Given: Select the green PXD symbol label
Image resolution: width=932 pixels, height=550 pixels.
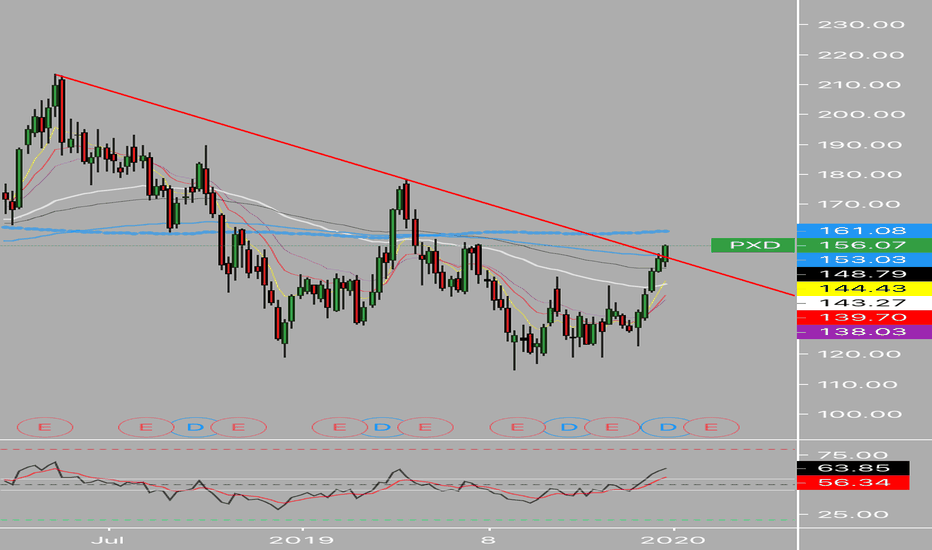Looking at the screenshot, I should [753, 245].
